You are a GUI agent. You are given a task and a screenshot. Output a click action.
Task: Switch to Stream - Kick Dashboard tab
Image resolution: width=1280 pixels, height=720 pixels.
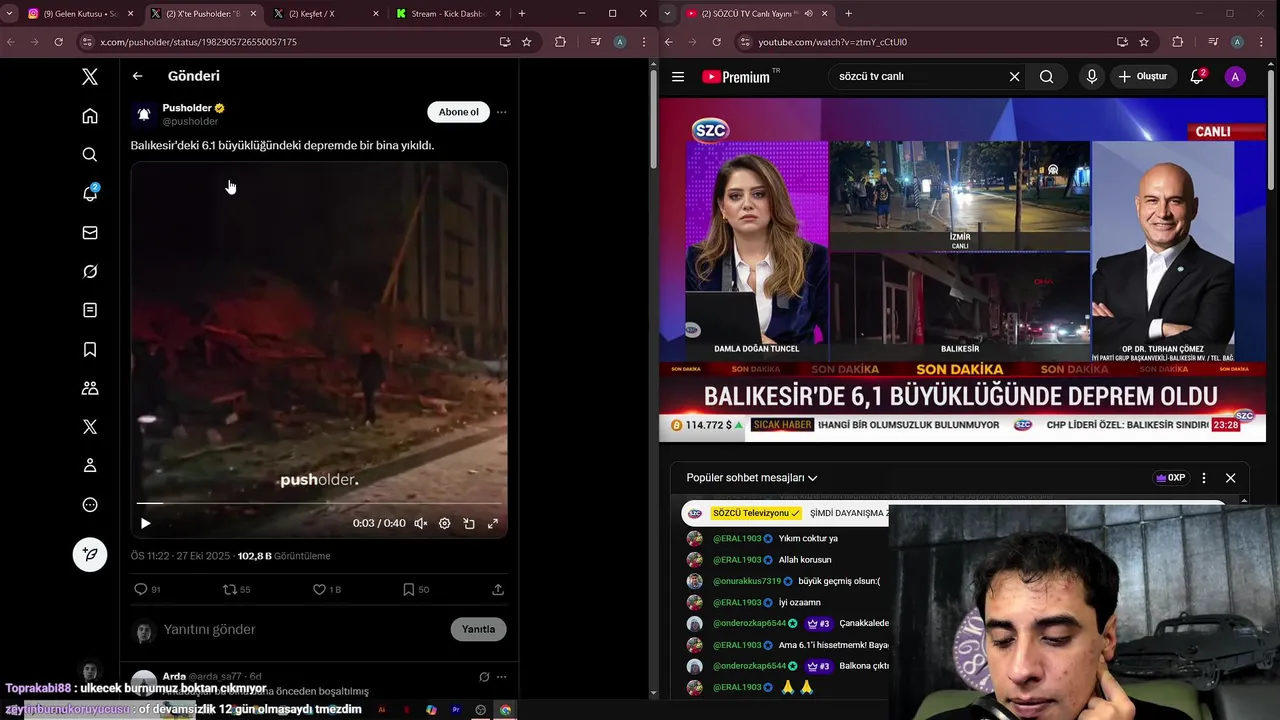[x=448, y=14]
